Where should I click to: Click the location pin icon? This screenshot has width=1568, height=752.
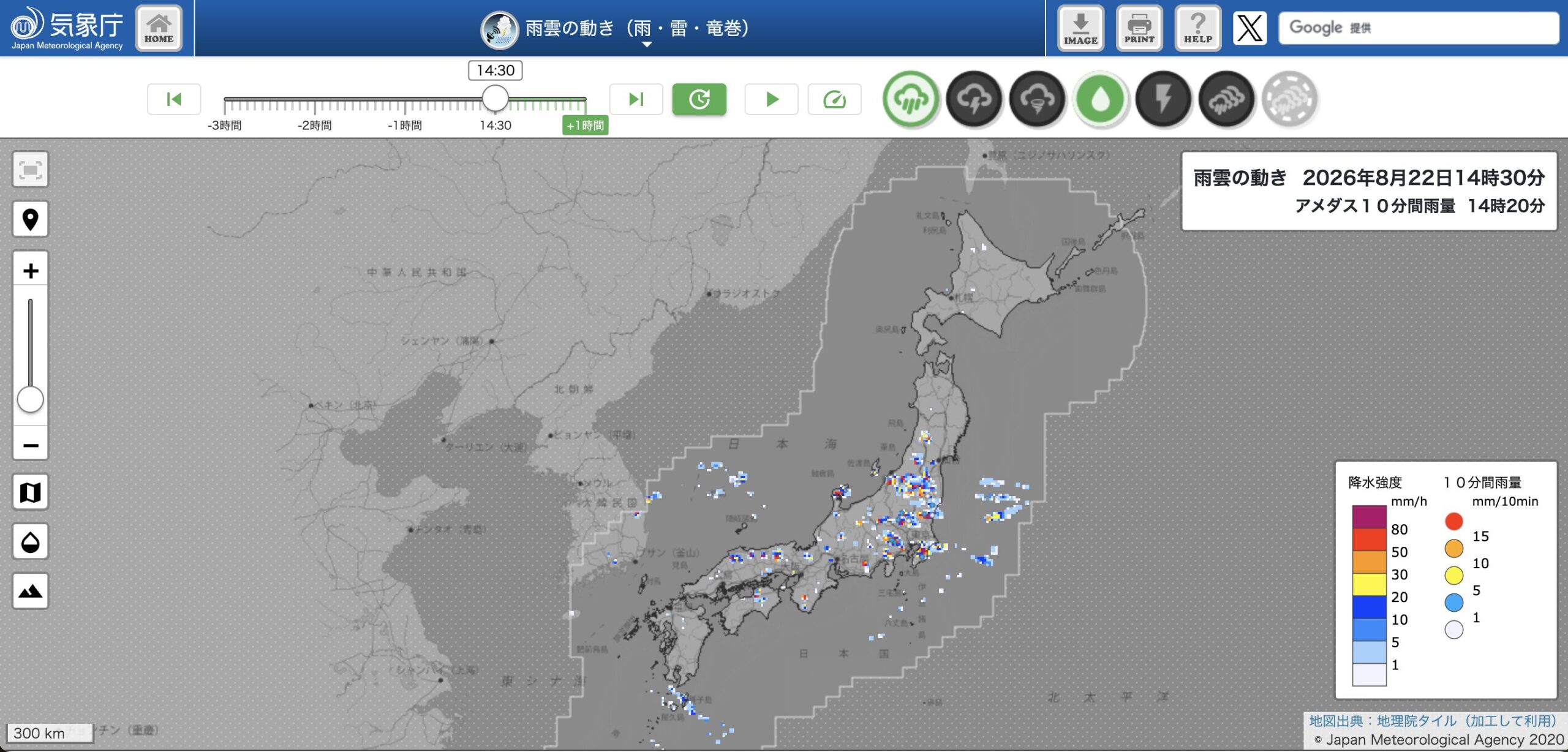[x=31, y=219]
